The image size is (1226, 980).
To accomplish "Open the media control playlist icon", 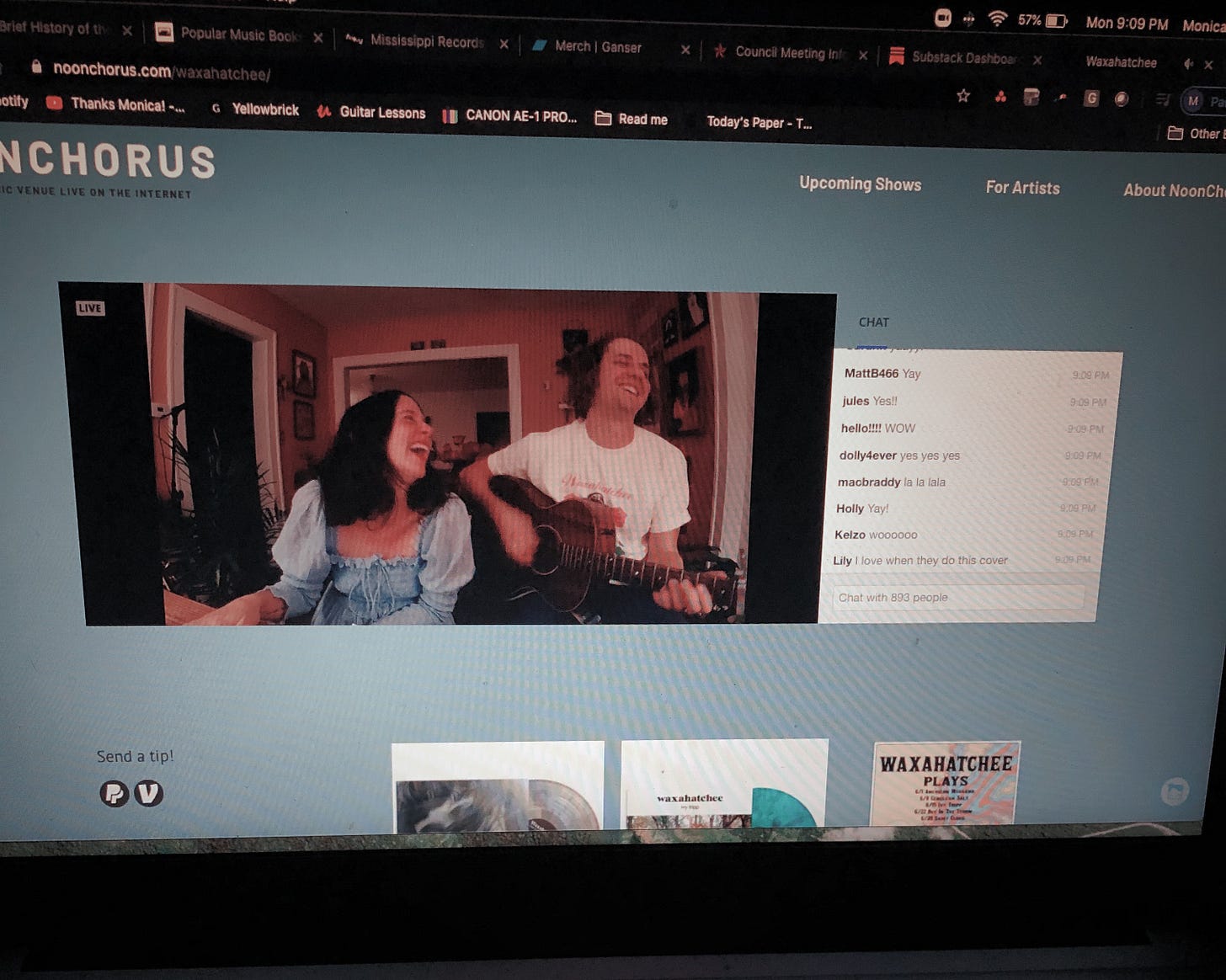I will (1163, 100).
